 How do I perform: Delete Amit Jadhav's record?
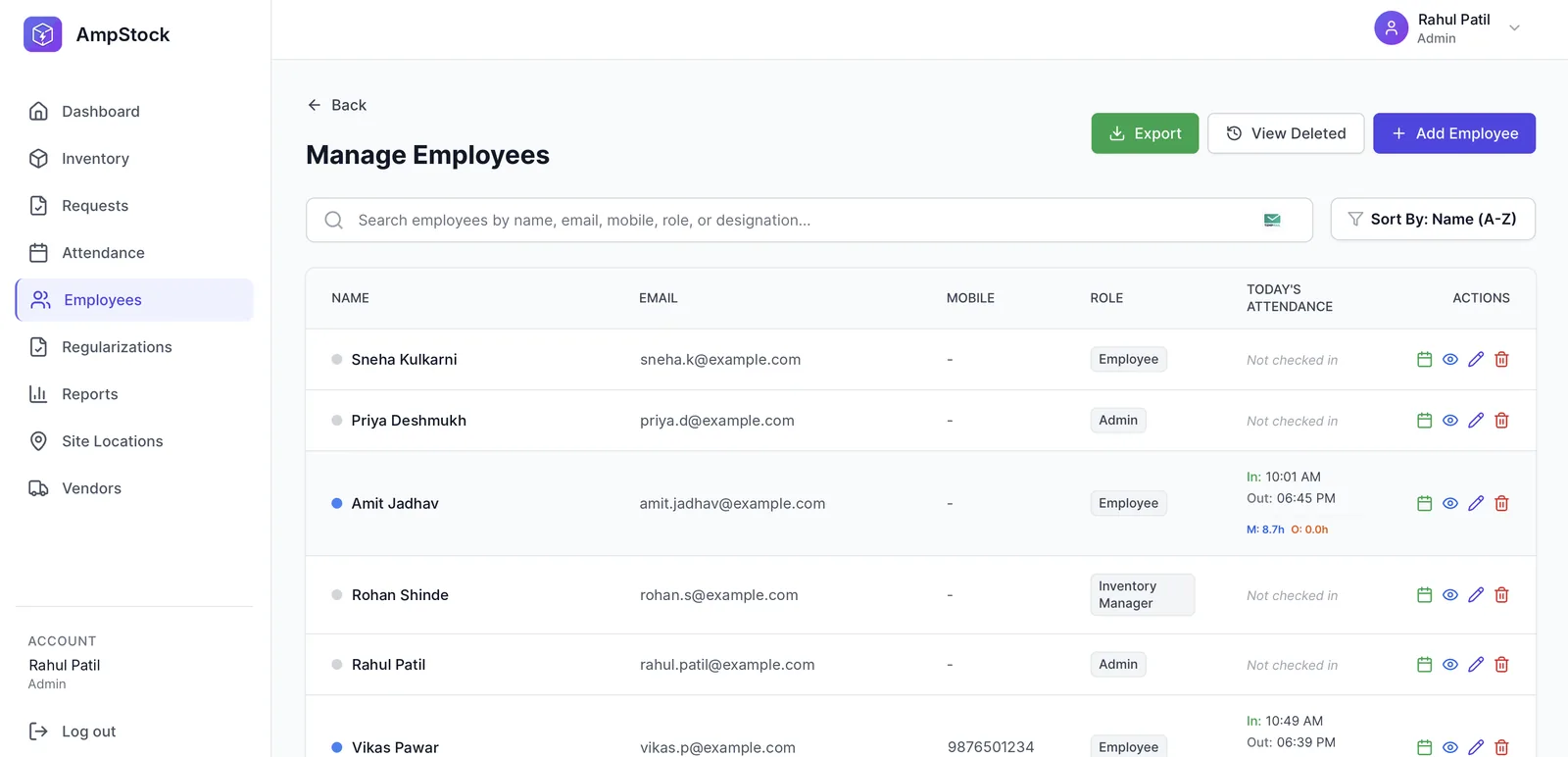(1501, 504)
